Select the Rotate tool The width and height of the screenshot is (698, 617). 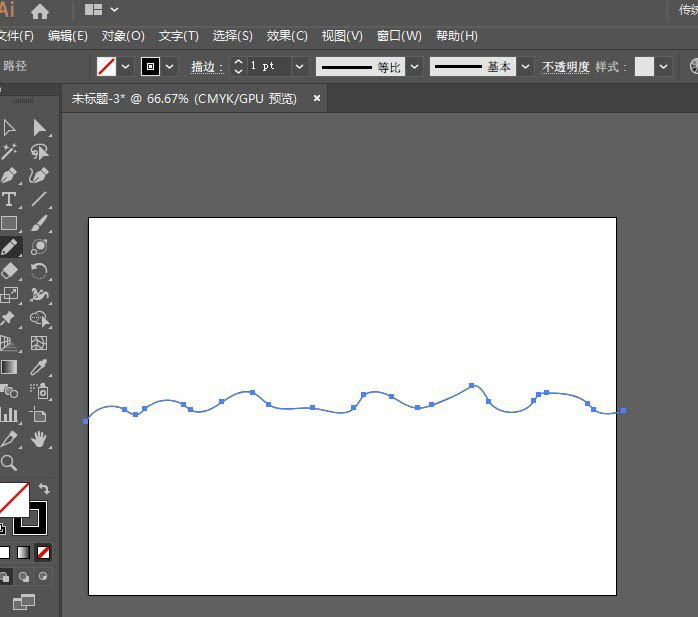coord(39,271)
